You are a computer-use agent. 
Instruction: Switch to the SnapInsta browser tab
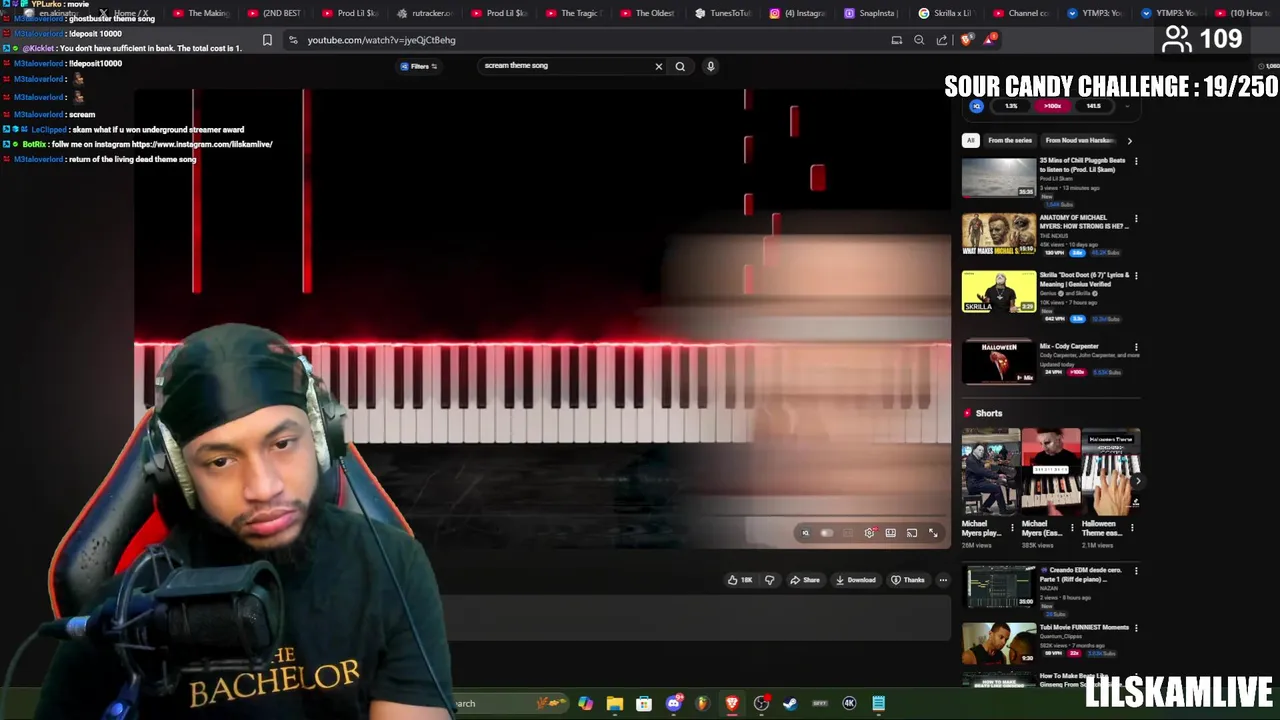pos(872,13)
